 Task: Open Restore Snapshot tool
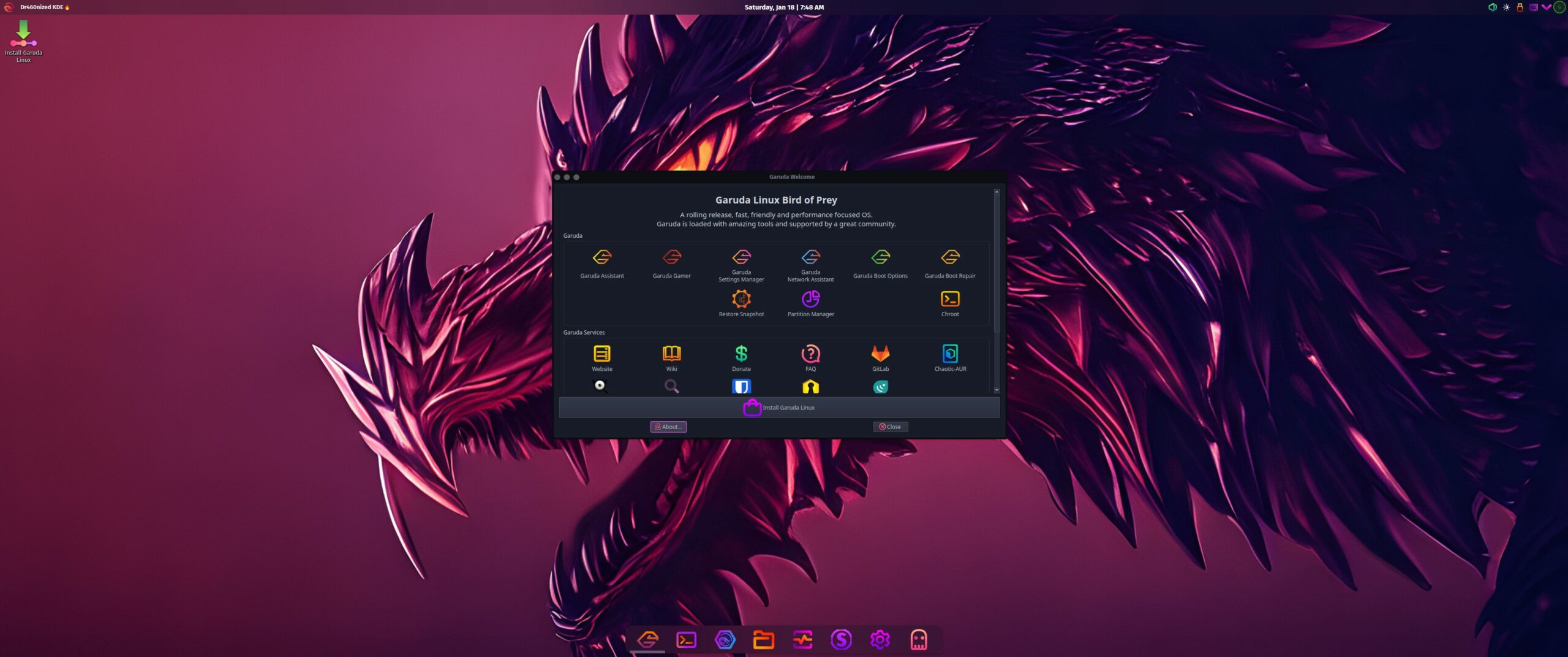741,303
